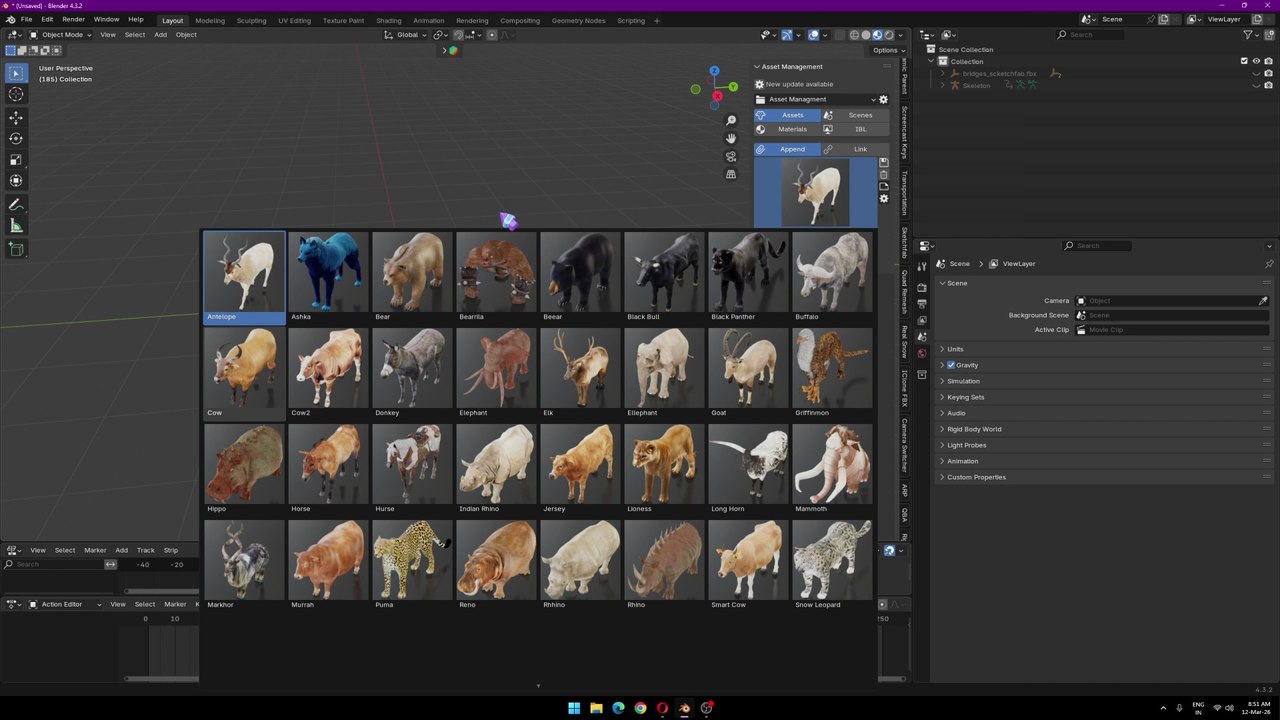Open the Asset Managment library dropdown
Image resolution: width=1280 pixels, height=720 pixels.
pyautogui.click(x=815, y=99)
